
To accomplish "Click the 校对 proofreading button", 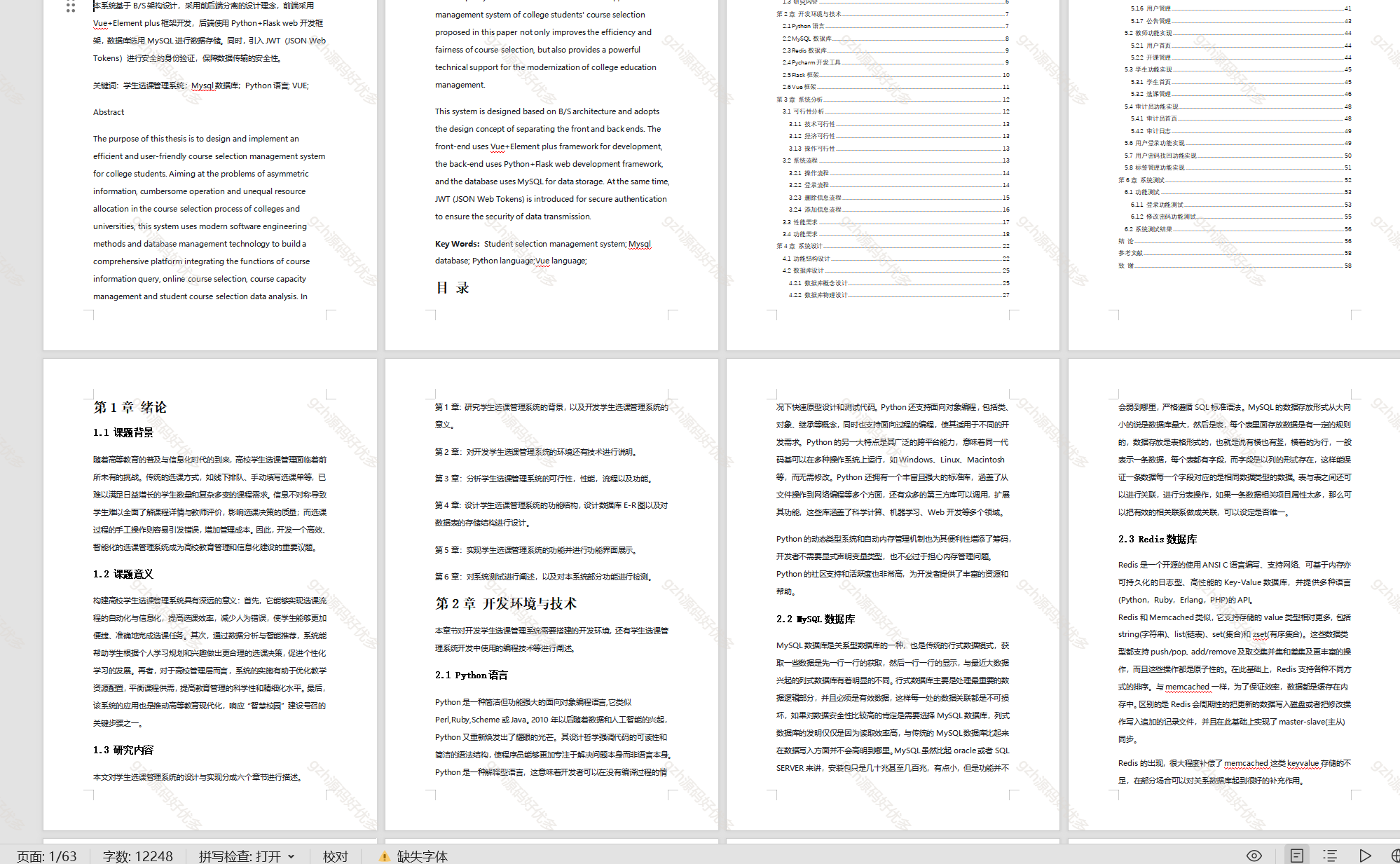I will coord(335,856).
